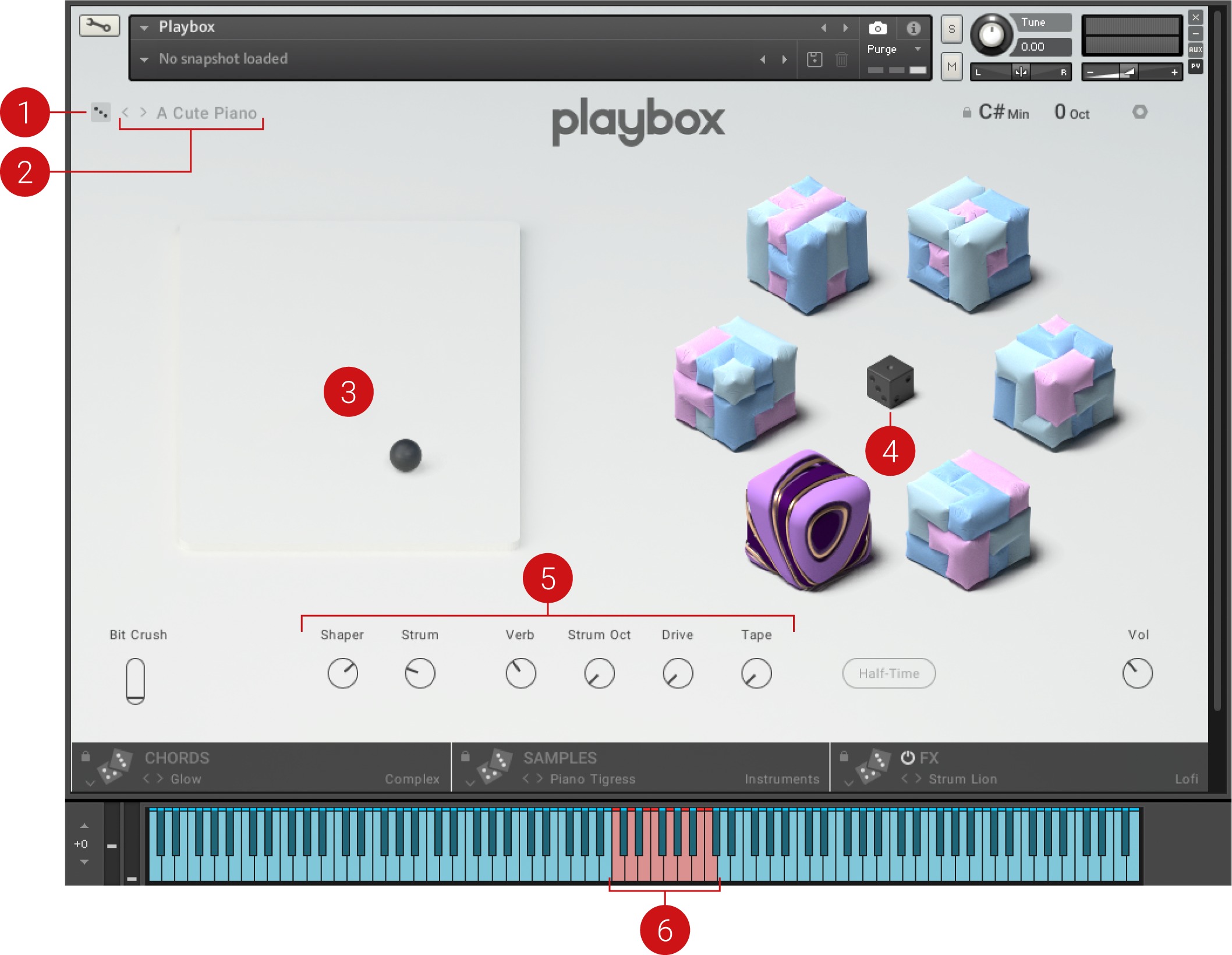Click the save snapshot icon
The image size is (1232, 955).
tap(815, 59)
